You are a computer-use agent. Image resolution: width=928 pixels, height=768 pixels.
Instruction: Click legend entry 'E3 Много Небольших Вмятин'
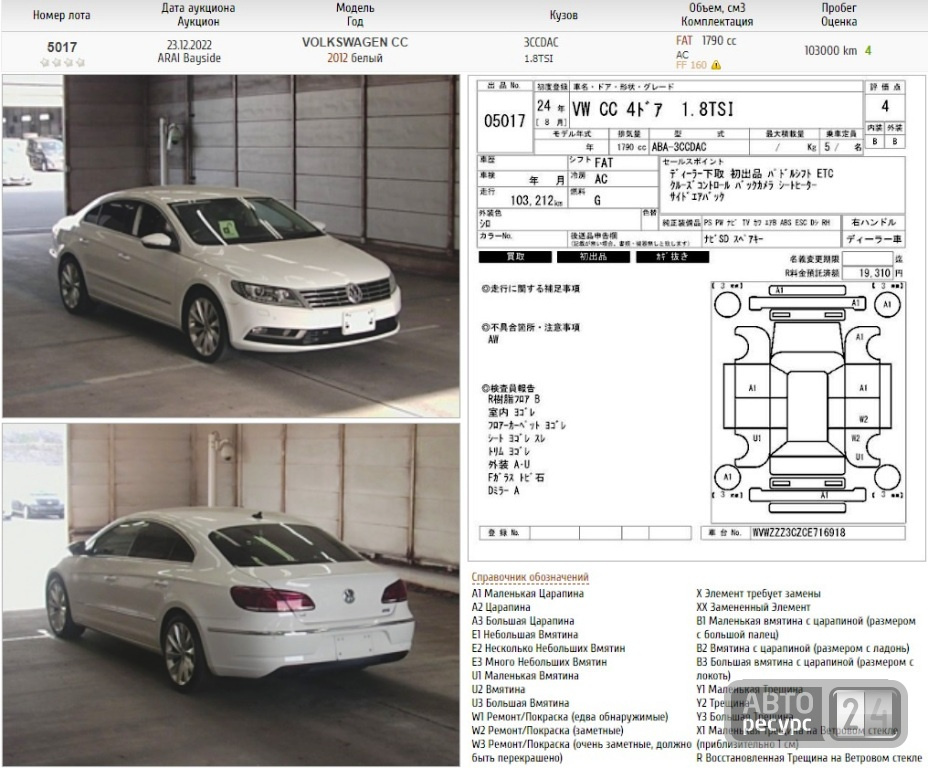coord(539,661)
